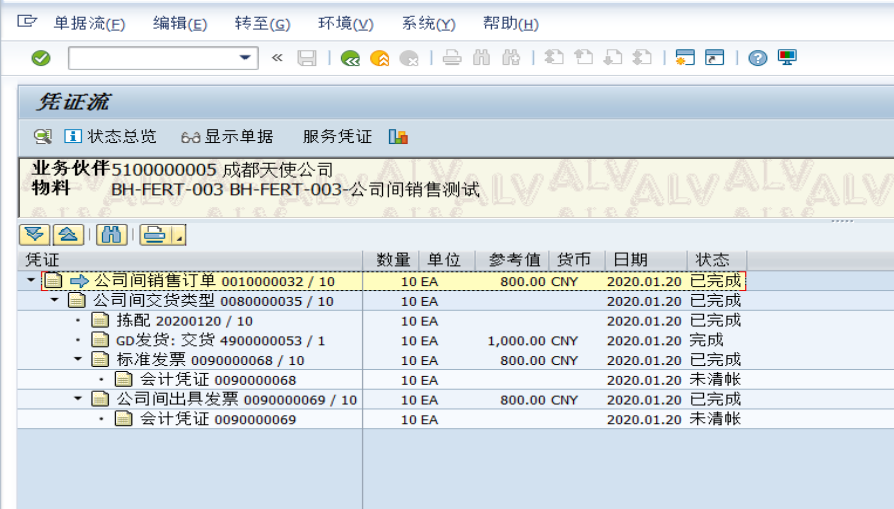Open the 转至(G) menu
Image resolution: width=894 pixels, height=509 pixels.
[262, 23]
